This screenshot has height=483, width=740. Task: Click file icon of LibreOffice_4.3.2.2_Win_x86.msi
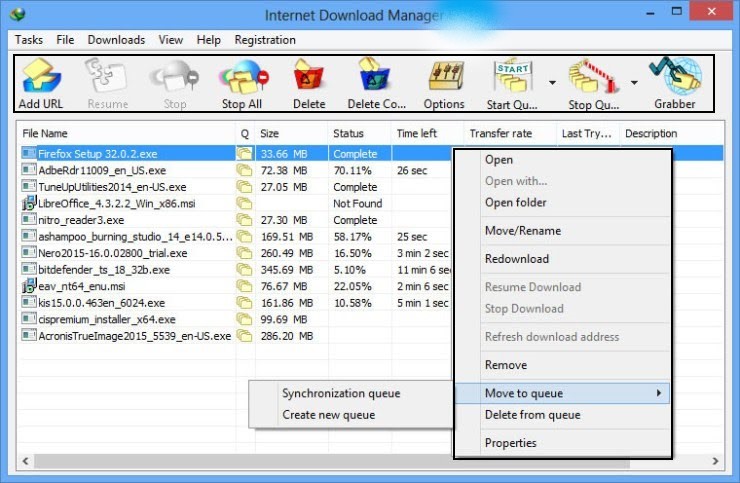click(29, 203)
